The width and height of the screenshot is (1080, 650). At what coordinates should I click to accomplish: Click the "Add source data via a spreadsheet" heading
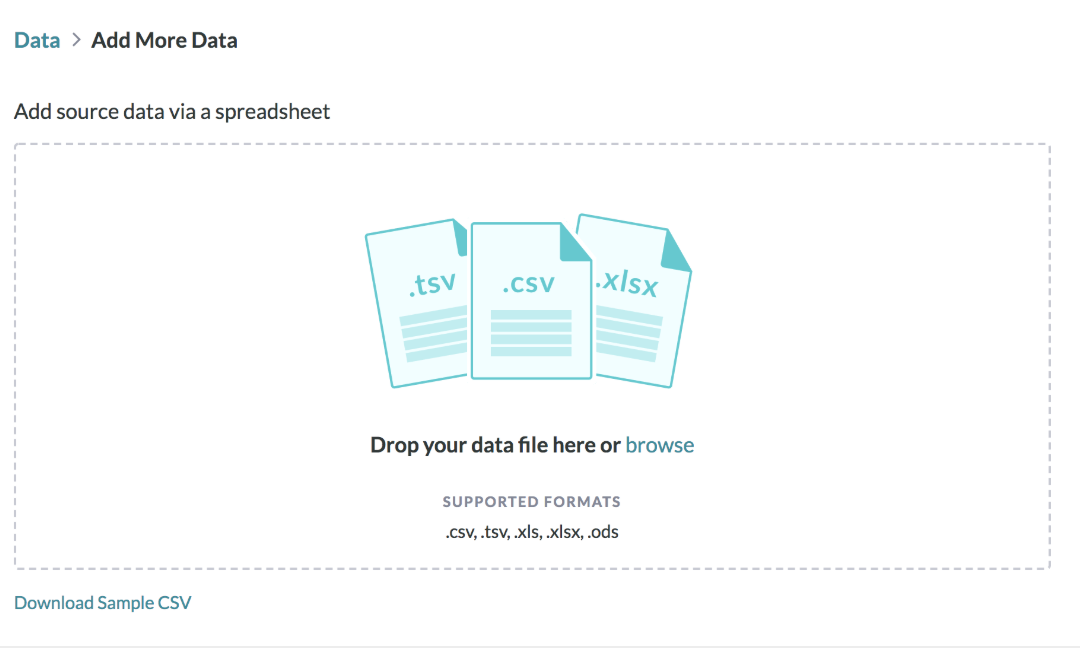click(x=172, y=111)
